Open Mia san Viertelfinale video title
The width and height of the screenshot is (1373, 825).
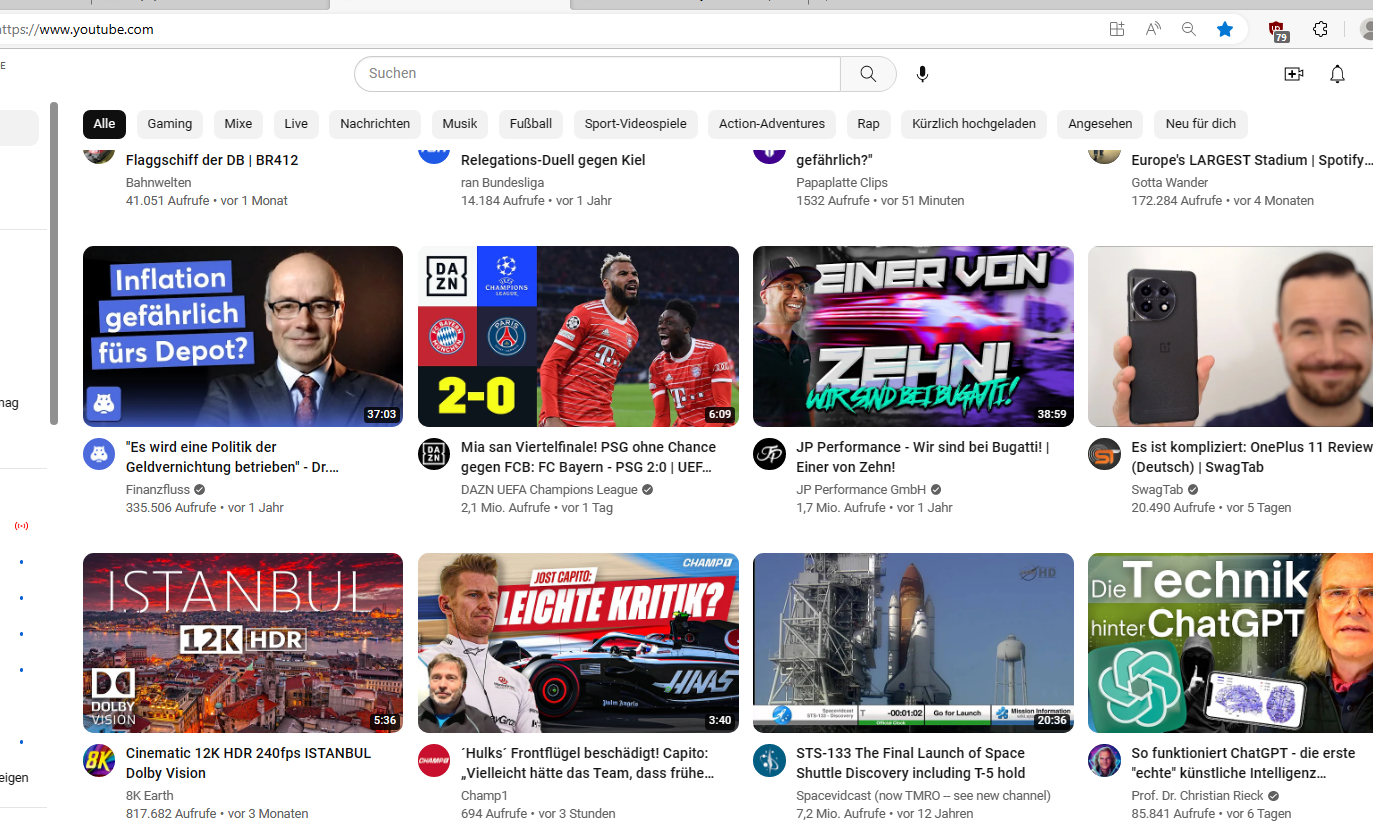point(588,457)
